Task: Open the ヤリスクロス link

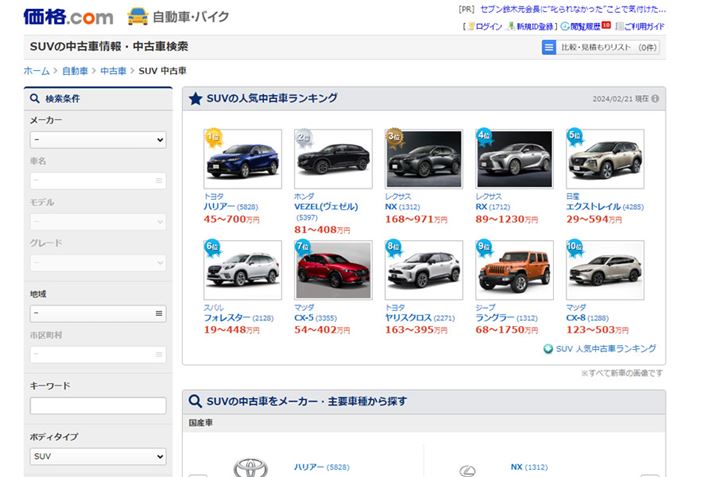Action: (x=408, y=317)
